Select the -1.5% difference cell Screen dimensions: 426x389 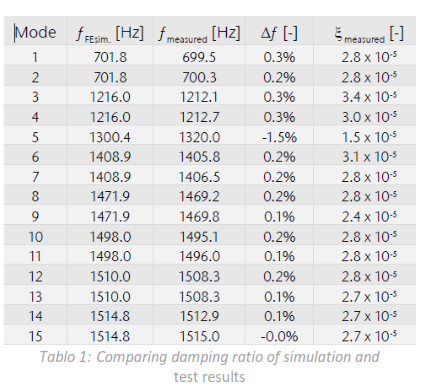279,137
